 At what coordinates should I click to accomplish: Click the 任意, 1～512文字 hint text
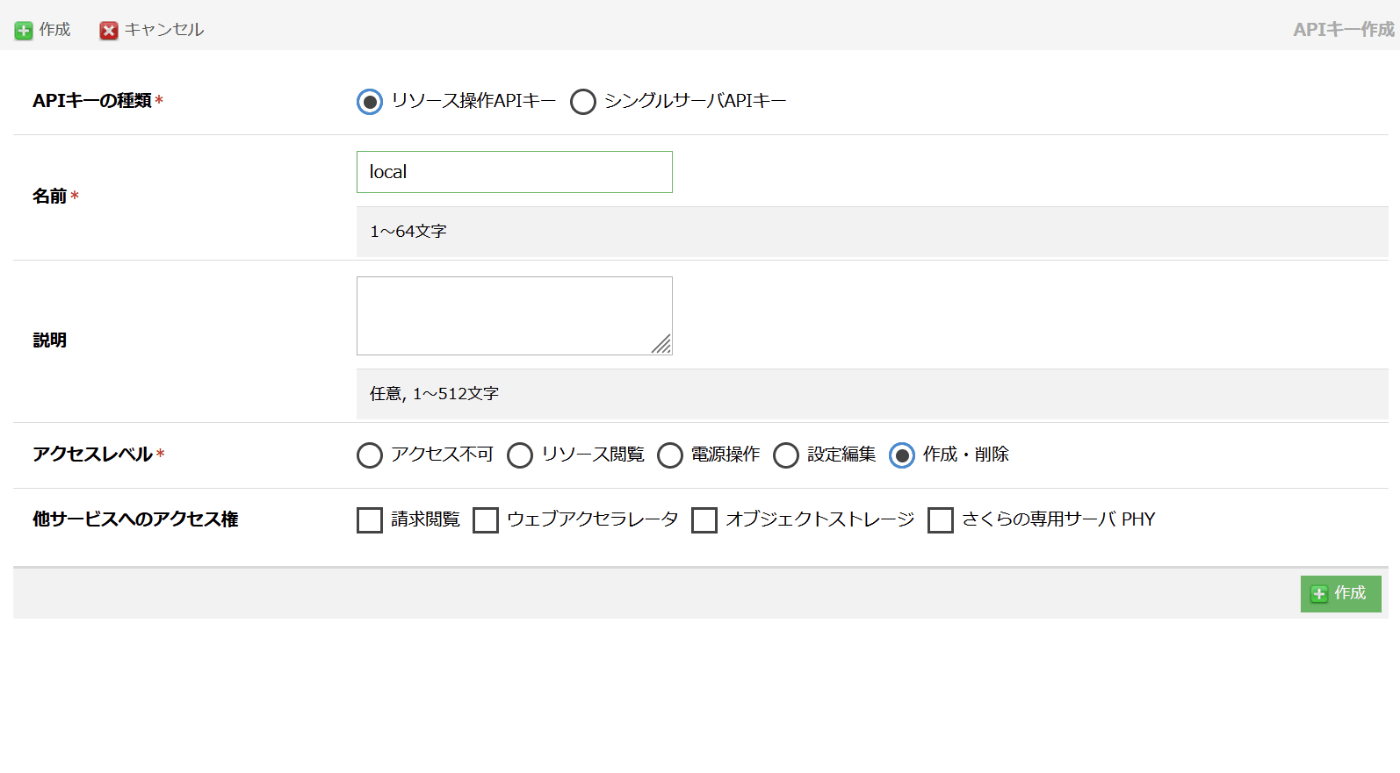tap(434, 394)
